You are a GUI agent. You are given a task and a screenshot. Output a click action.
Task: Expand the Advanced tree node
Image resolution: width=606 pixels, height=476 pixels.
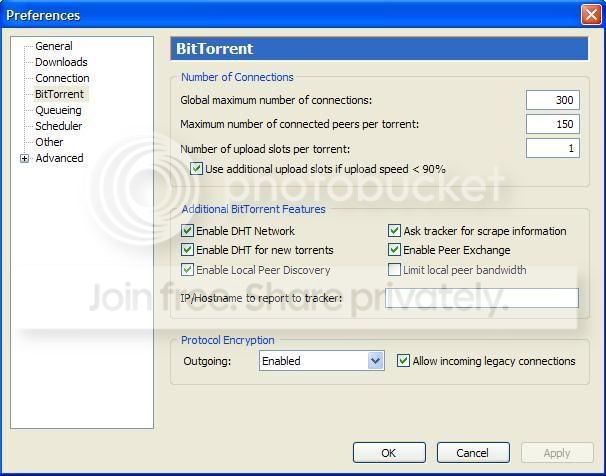click(x=24, y=158)
